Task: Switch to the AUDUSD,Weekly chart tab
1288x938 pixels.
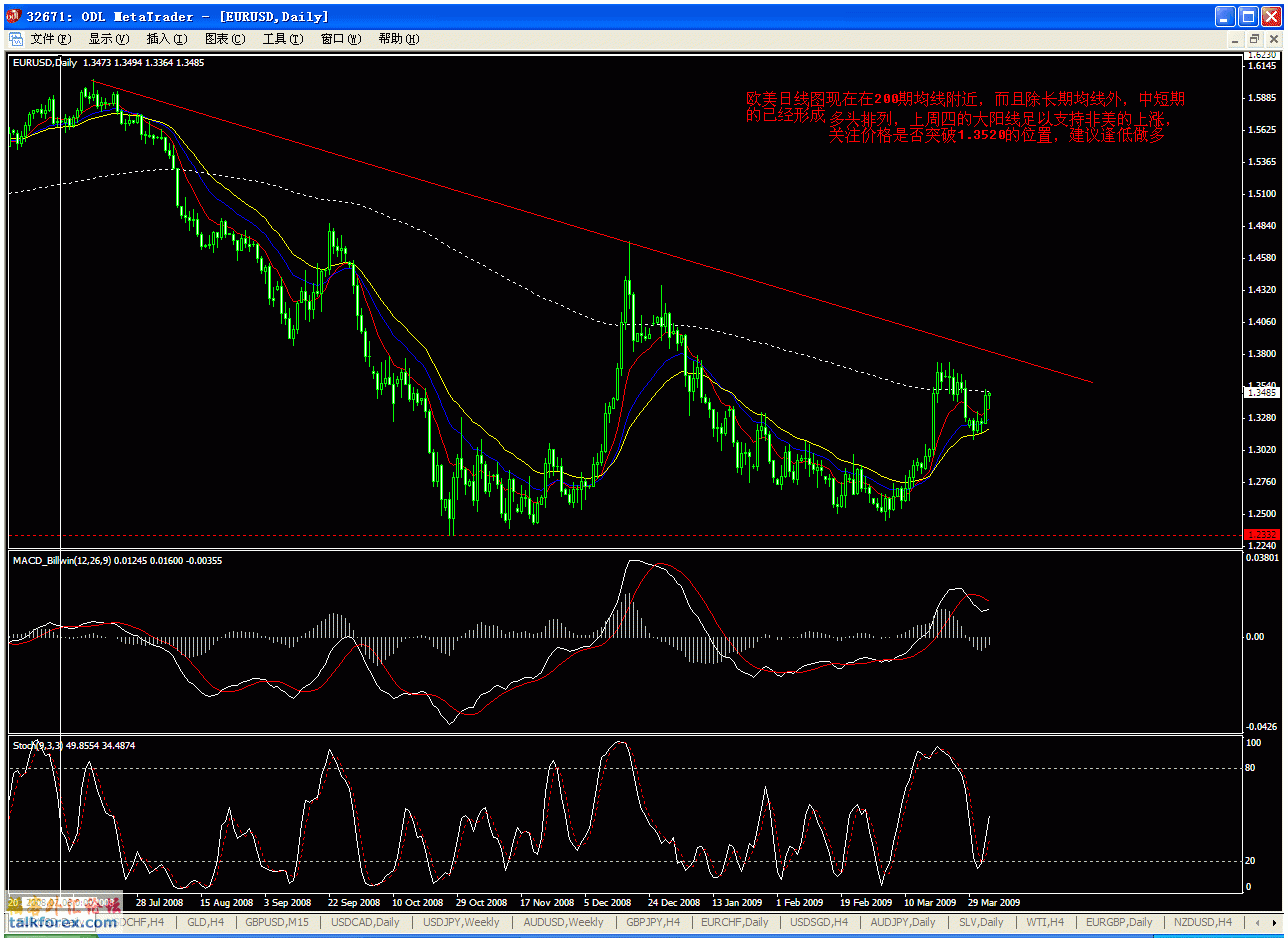Action: pyautogui.click(x=563, y=922)
